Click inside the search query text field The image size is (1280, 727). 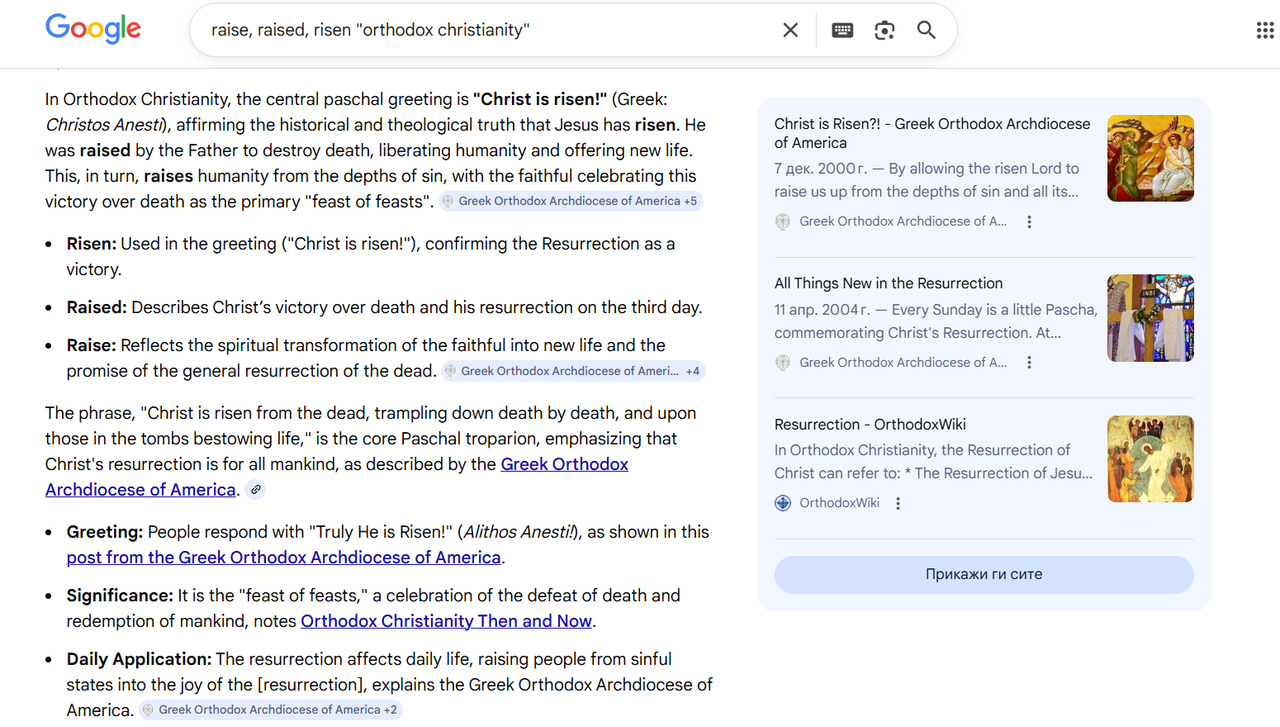coord(490,30)
